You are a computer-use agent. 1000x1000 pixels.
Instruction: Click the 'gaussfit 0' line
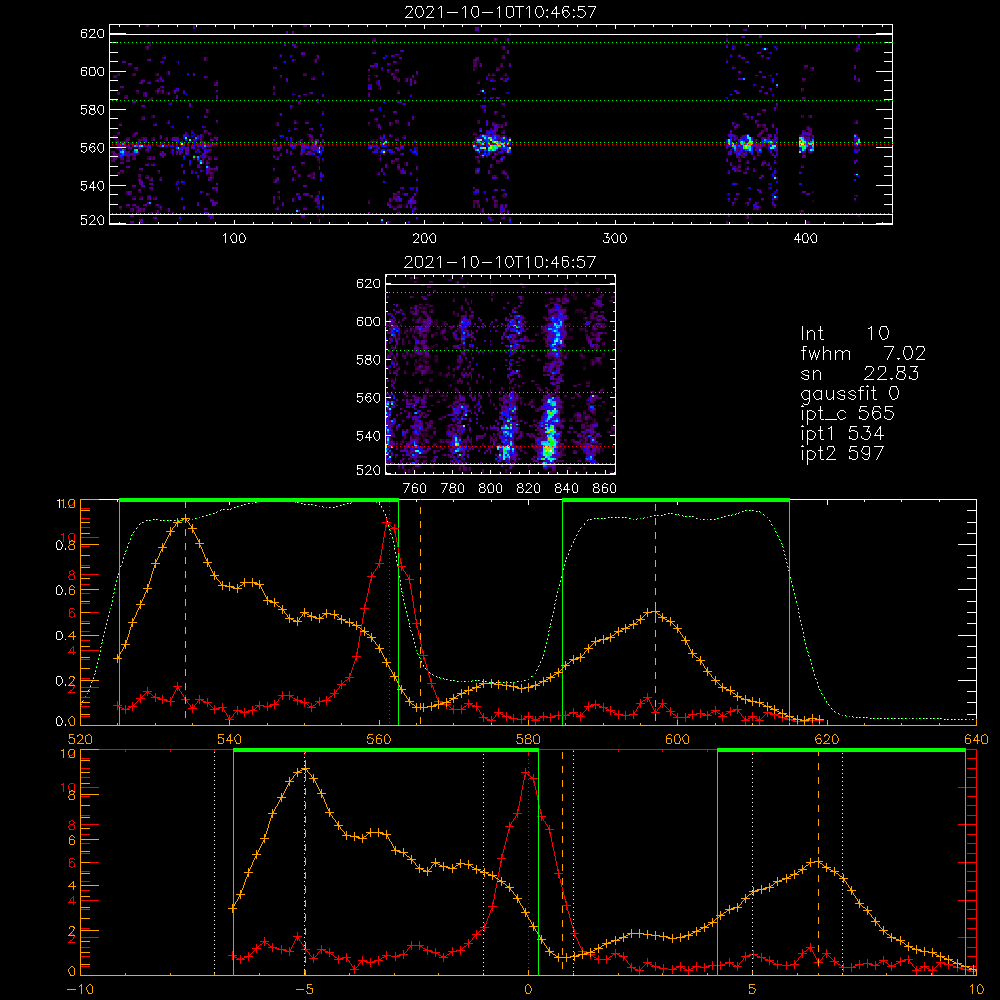tap(849, 393)
